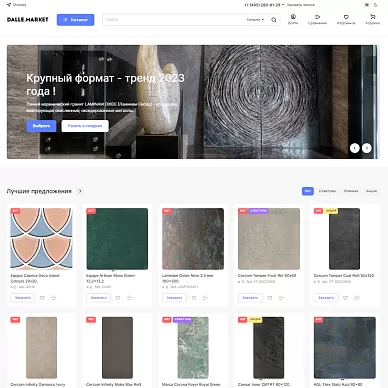Open the Cercom Infinity Moka product image
Image resolution: width=388 pixels, height=388 pixels.
tap(117, 348)
